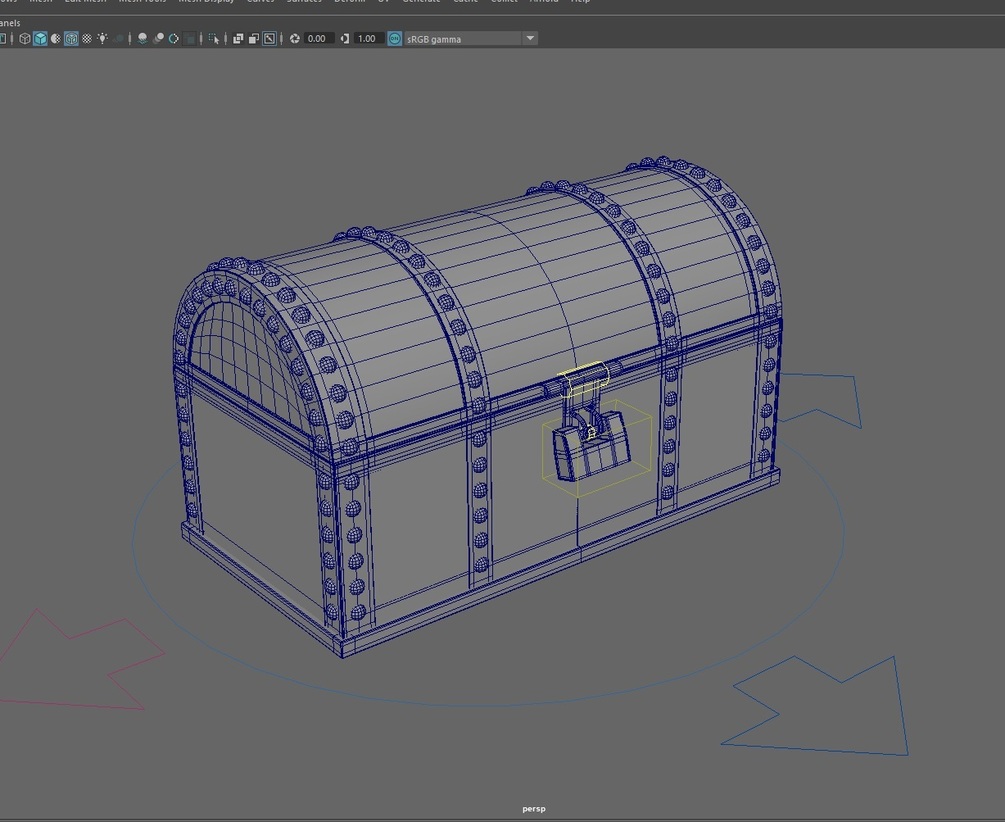Toggle the view transform ON button

tap(395, 38)
